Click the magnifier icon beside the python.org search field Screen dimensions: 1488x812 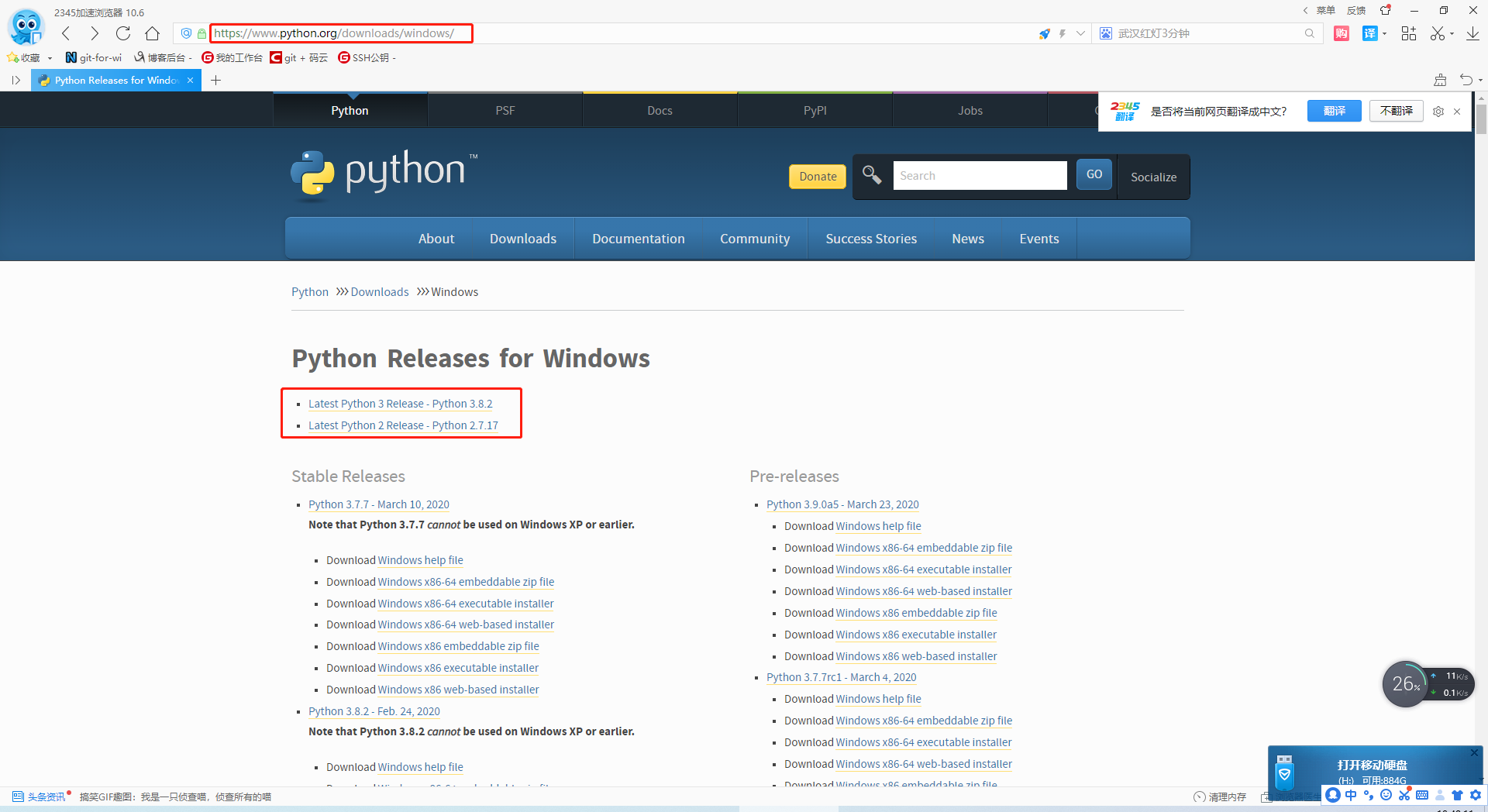click(872, 175)
